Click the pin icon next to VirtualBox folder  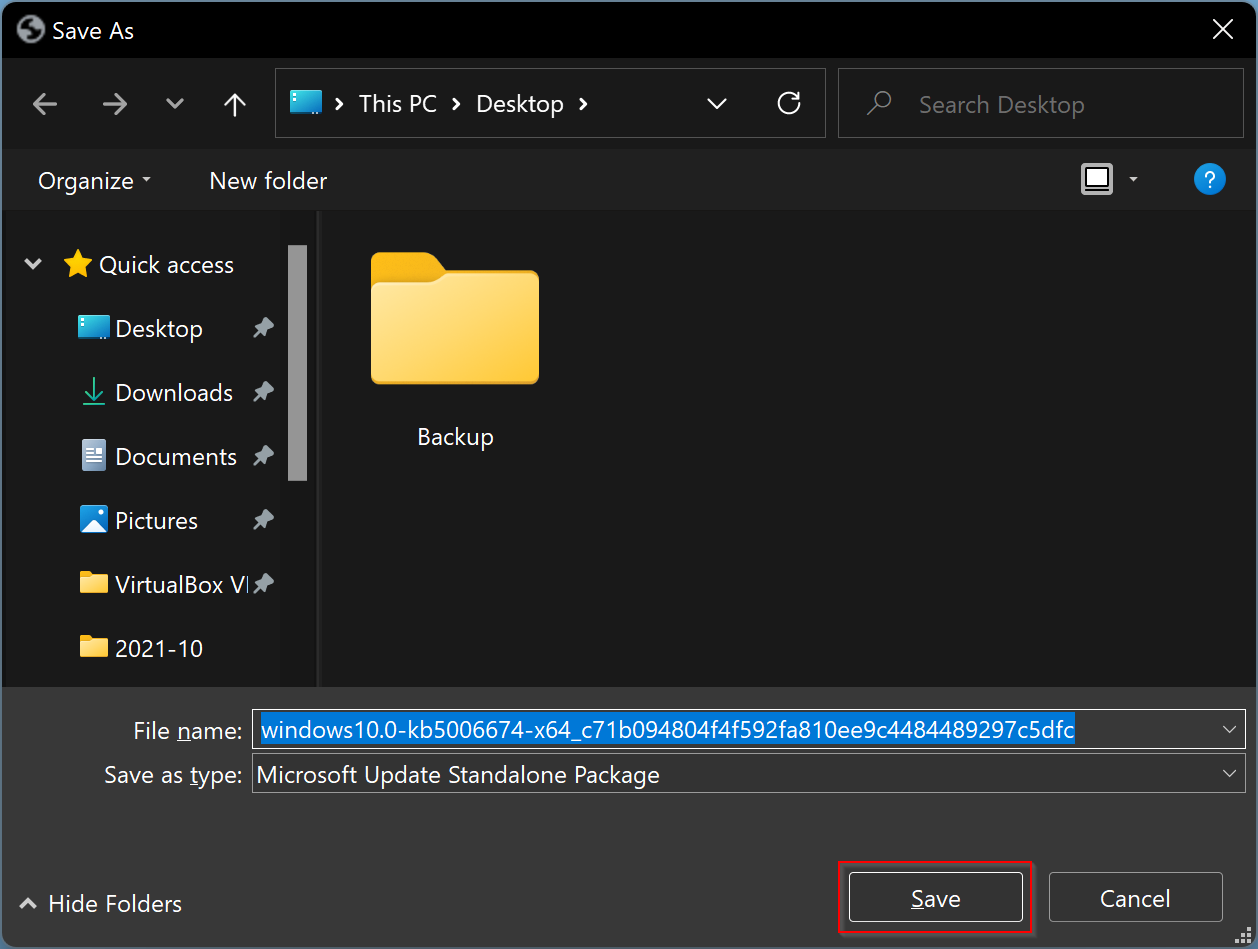click(x=264, y=584)
